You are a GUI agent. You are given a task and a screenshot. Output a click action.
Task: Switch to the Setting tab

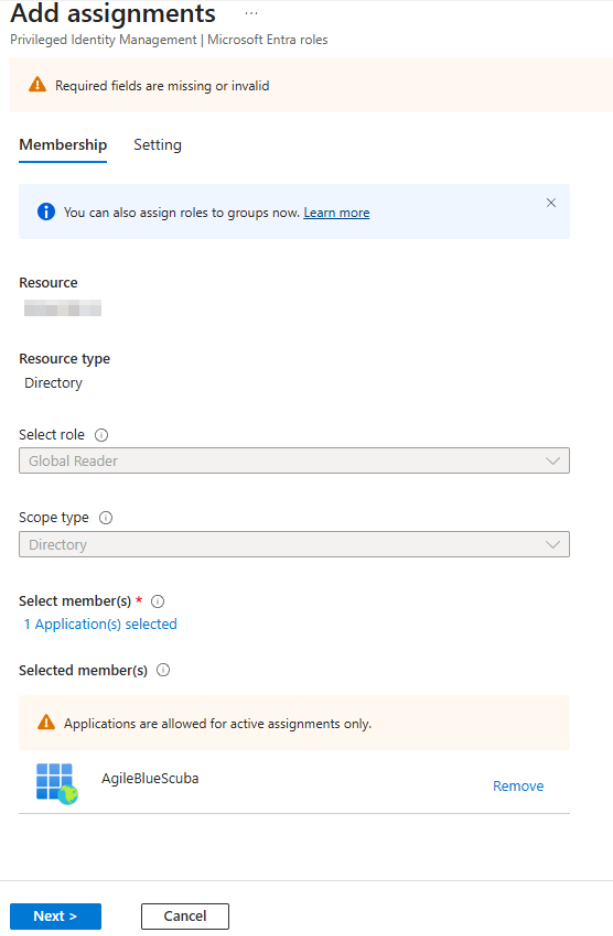click(158, 145)
